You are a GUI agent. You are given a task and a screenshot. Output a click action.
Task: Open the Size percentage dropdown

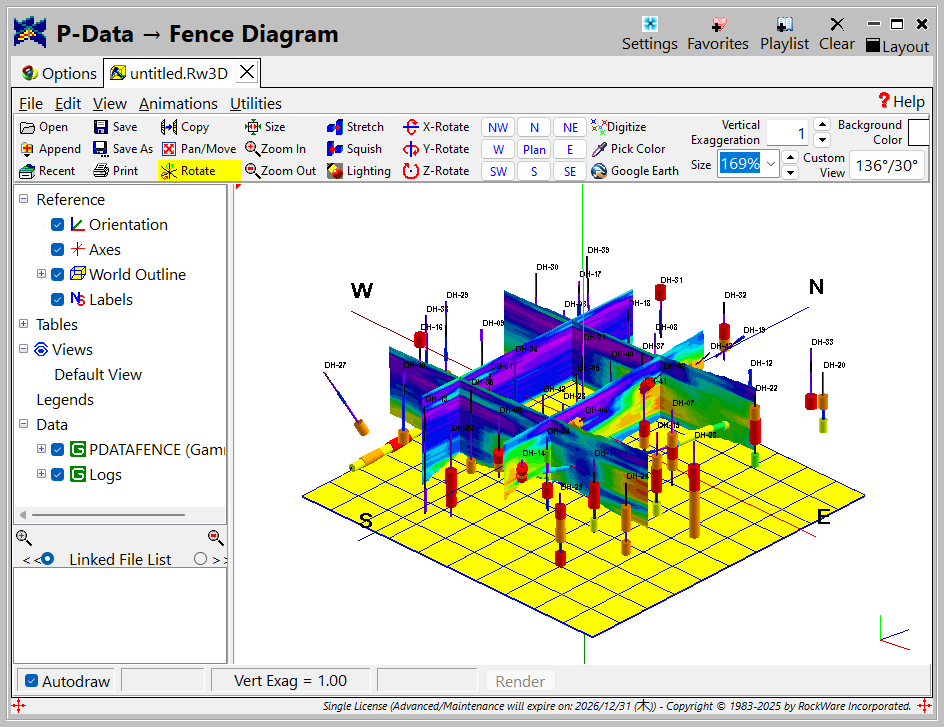tap(770, 164)
